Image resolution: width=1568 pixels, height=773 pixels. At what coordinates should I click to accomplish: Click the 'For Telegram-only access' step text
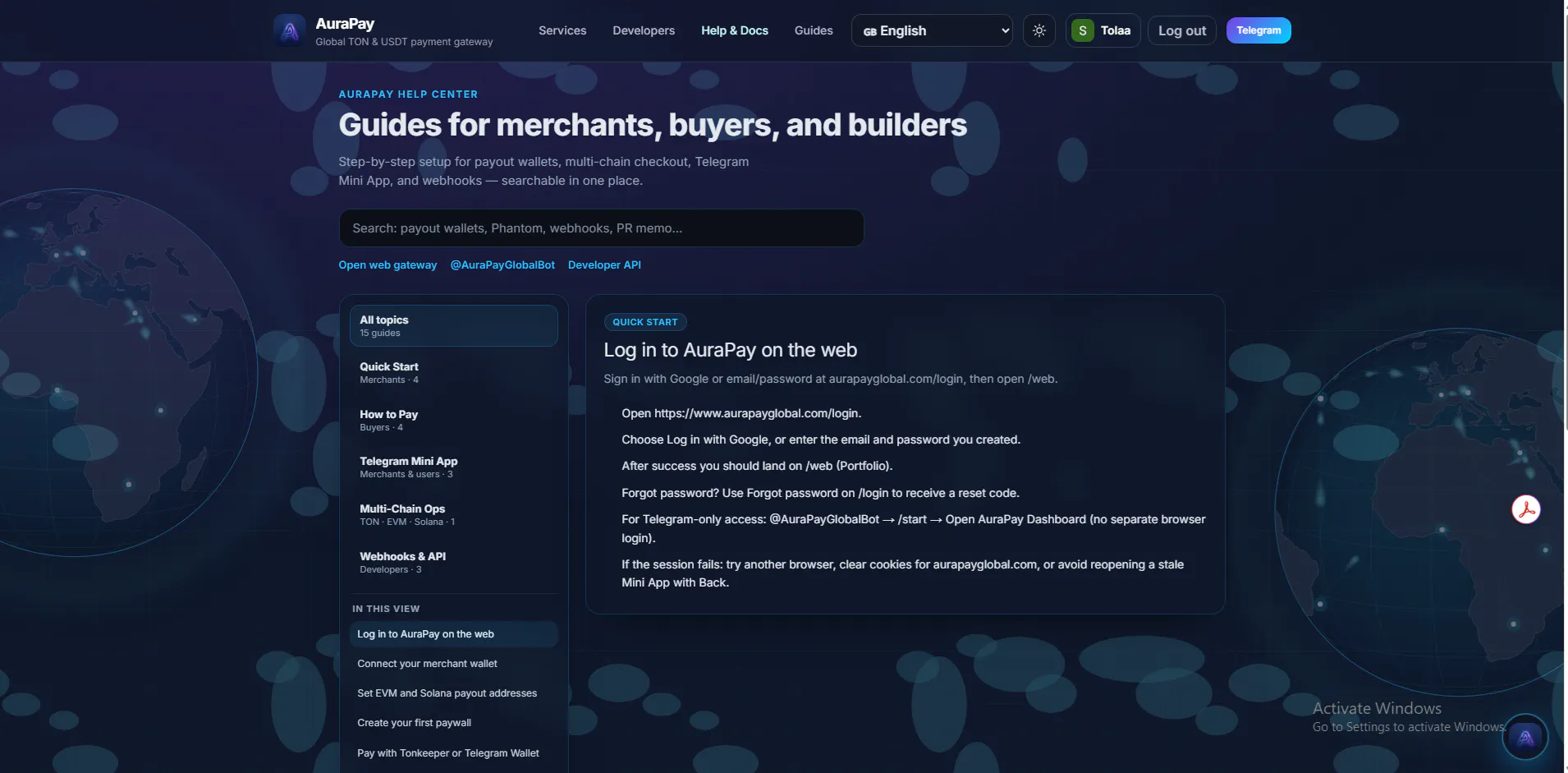(x=914, y=528)
